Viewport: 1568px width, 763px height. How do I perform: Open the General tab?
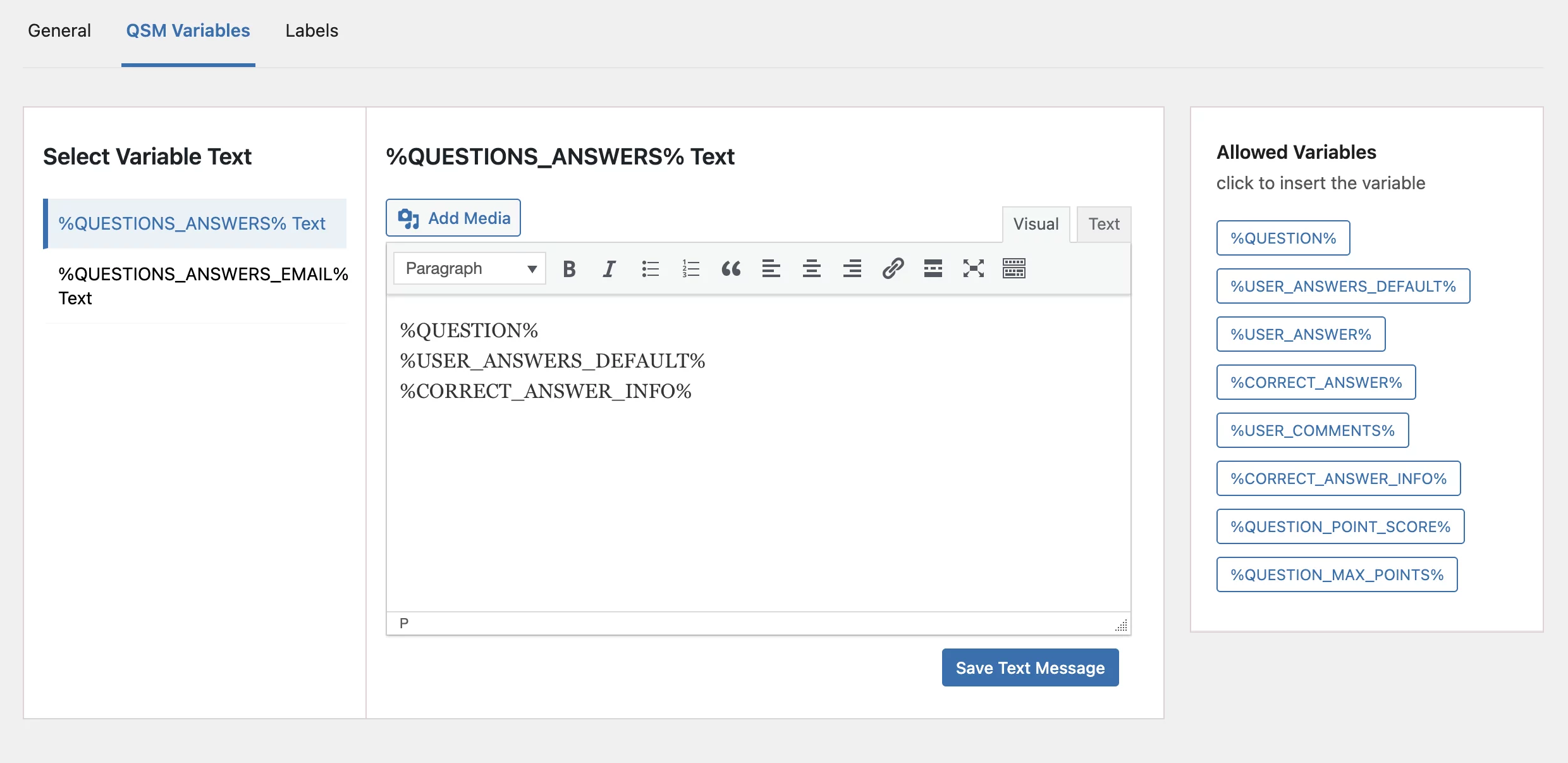pos(59,30)
